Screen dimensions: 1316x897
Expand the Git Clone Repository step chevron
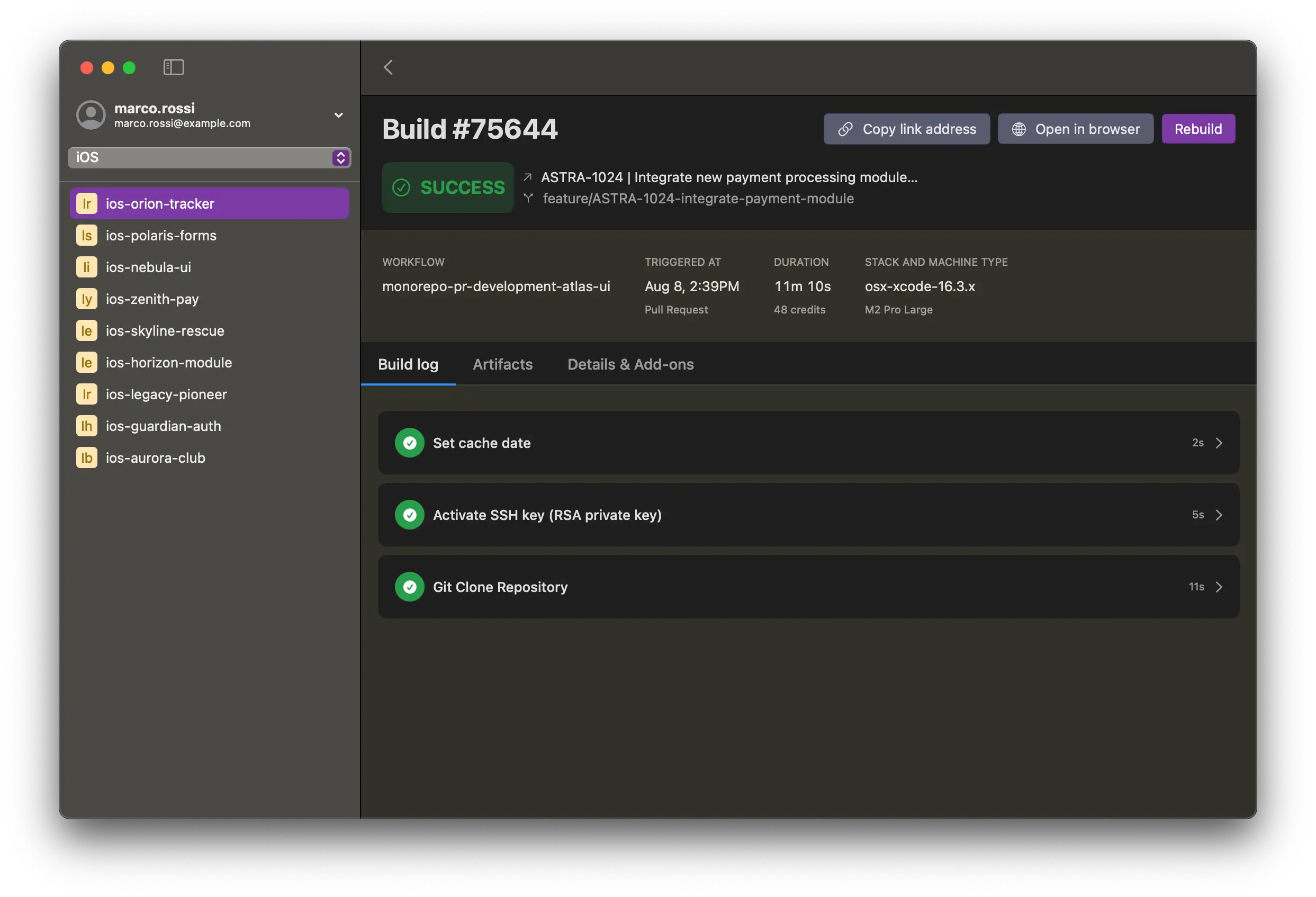[x=1219, y=587]
